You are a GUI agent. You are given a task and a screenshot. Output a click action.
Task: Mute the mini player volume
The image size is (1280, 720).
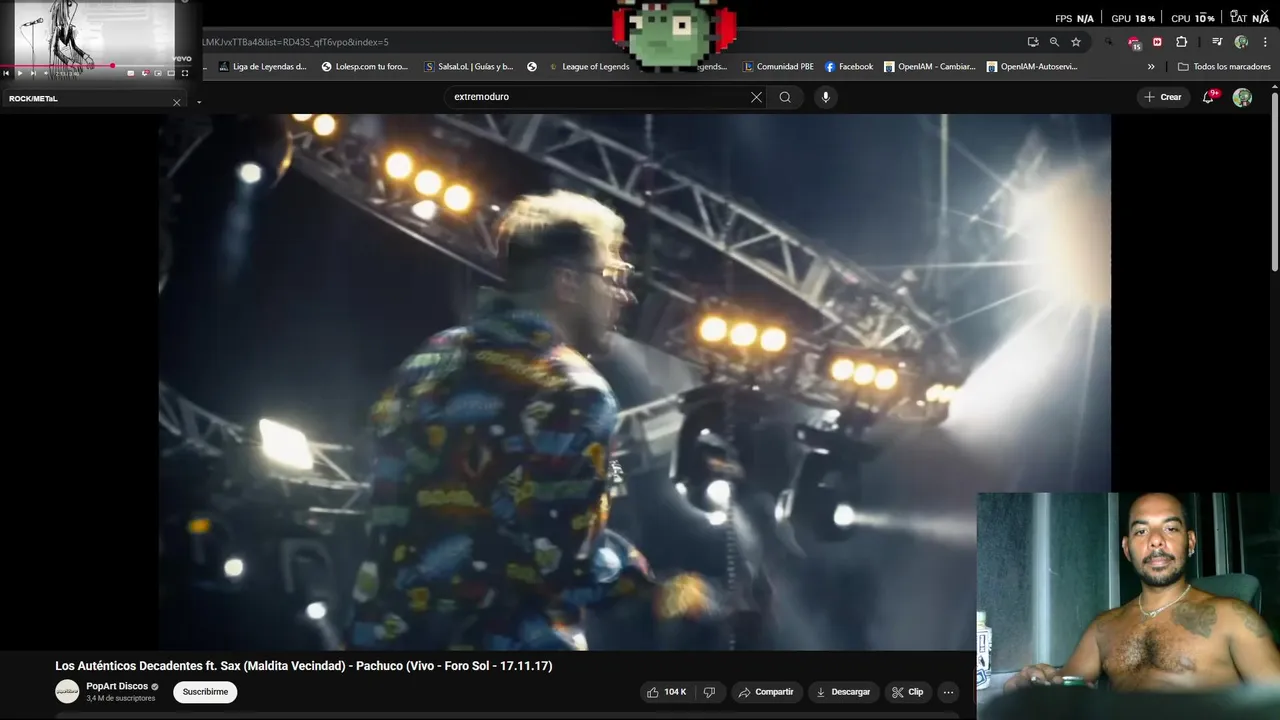coord(46,73)
